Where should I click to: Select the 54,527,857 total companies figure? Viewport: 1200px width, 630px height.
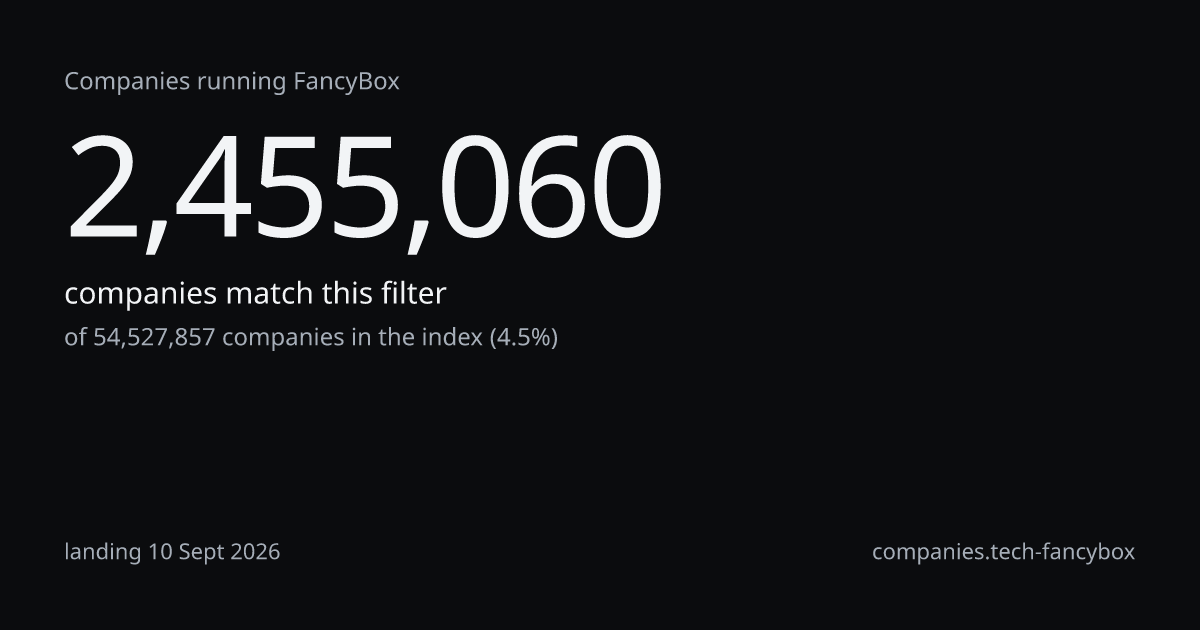point(154,338)
